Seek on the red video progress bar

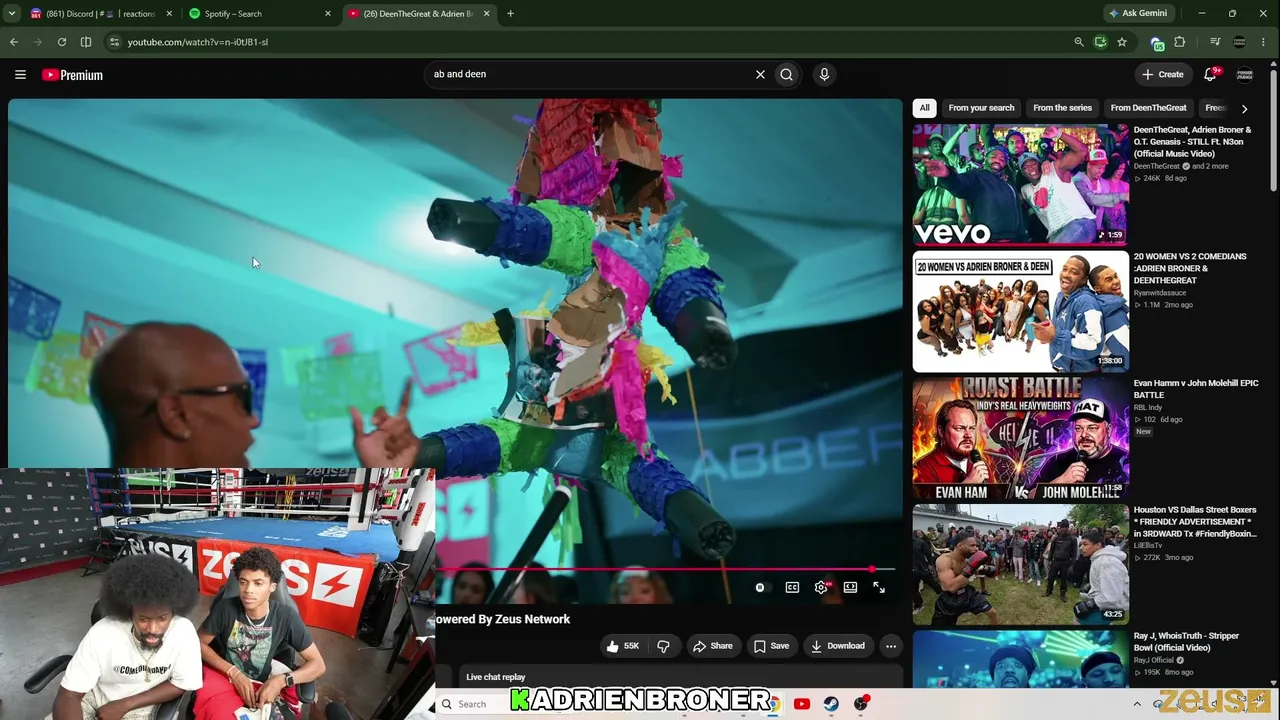pos(665,569)
